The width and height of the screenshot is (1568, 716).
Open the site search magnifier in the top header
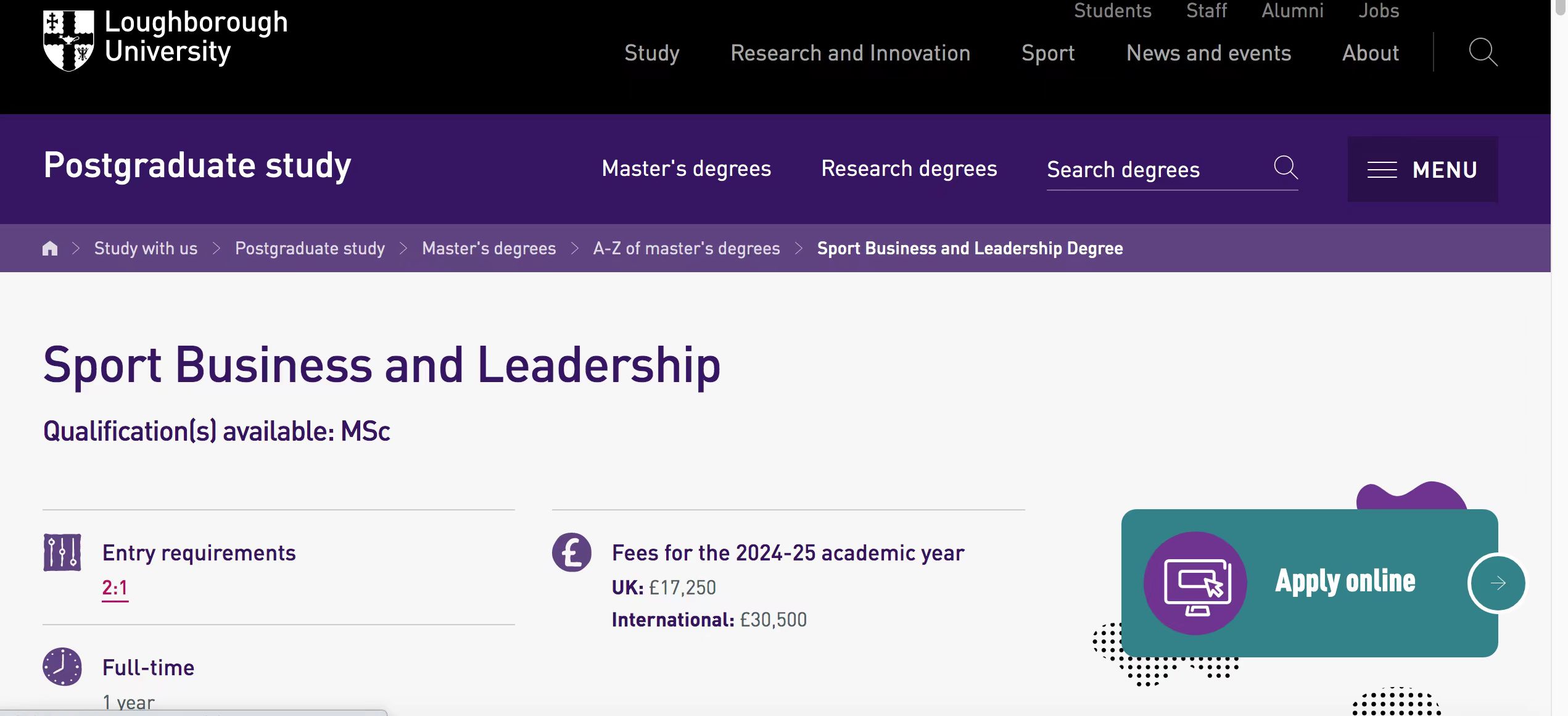click(x=1482, y=52)
